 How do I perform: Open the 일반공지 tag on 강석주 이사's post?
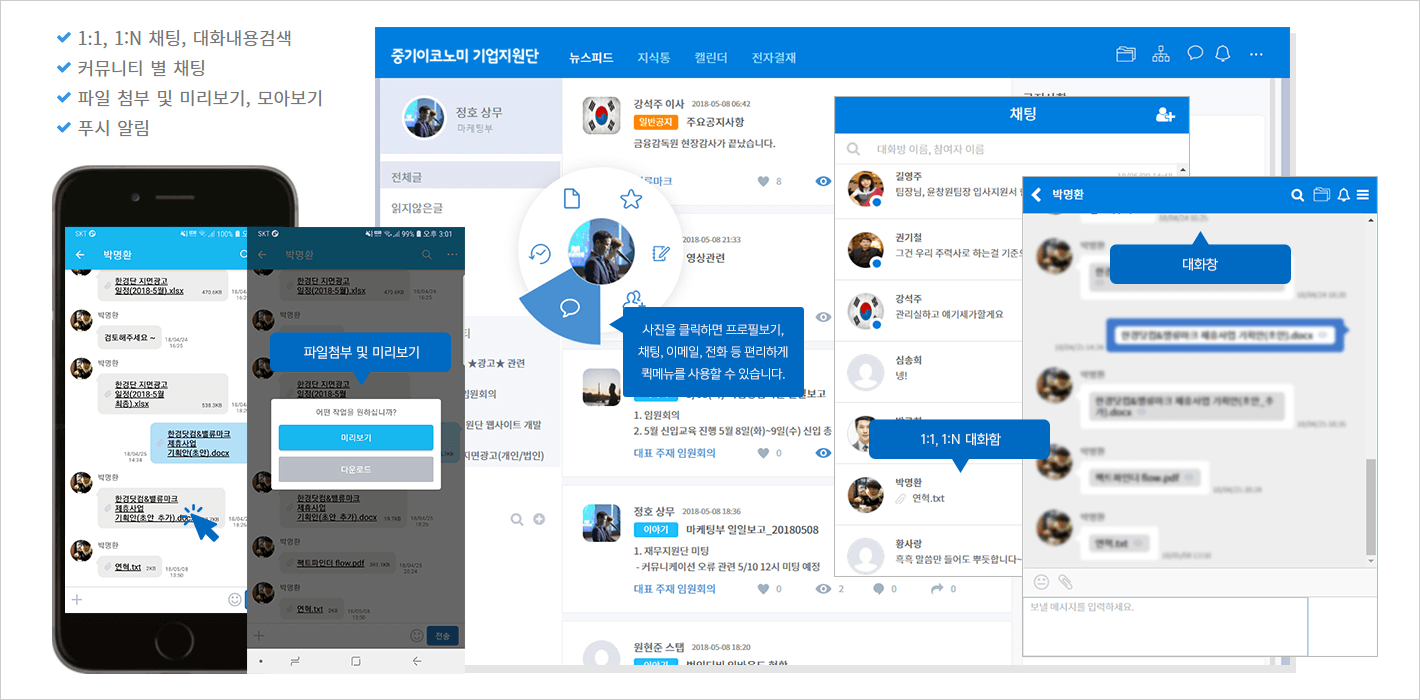click(656, 122)
